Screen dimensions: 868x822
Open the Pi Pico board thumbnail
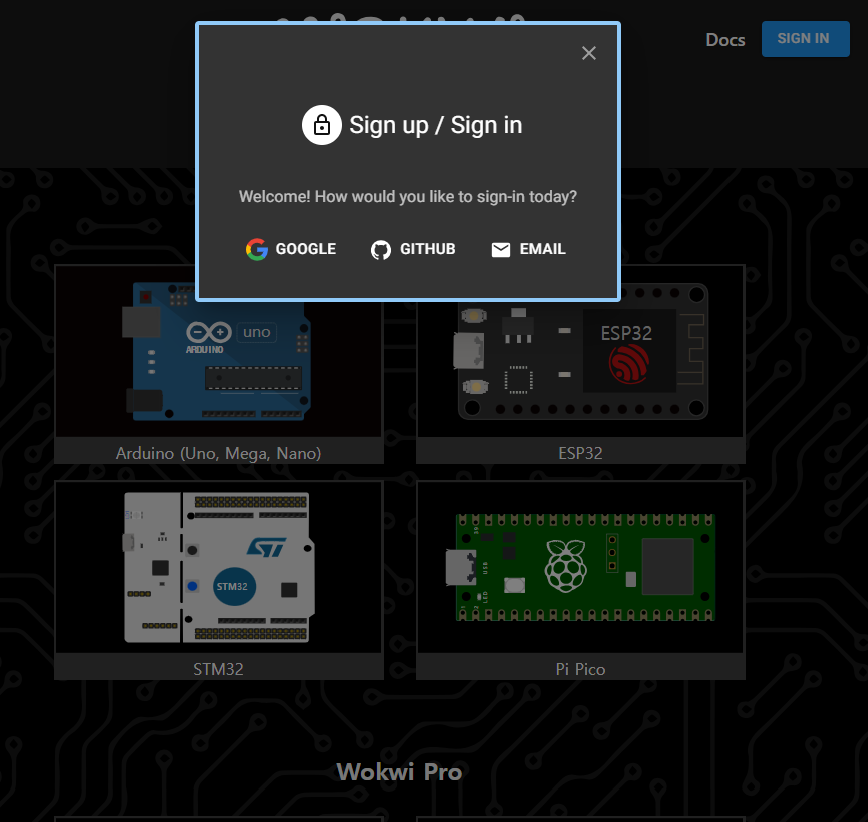tap(581, 567)
